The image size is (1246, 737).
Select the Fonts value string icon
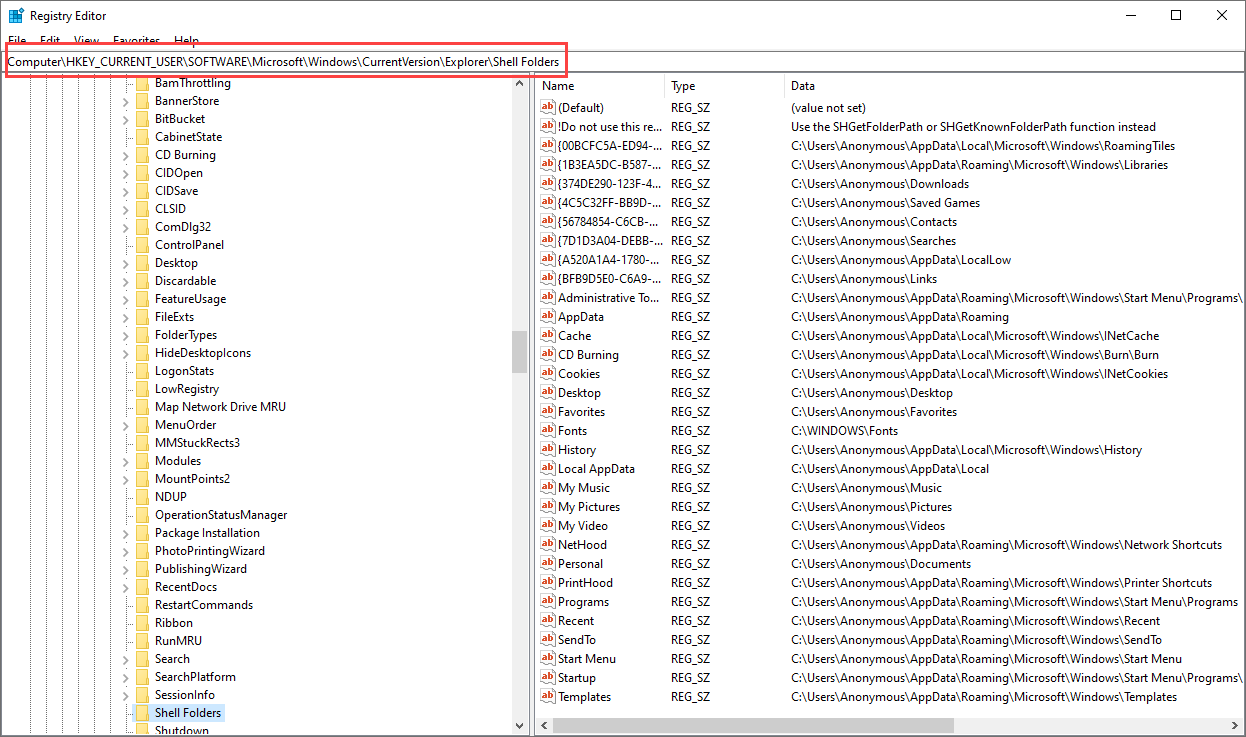pos(548,430)
